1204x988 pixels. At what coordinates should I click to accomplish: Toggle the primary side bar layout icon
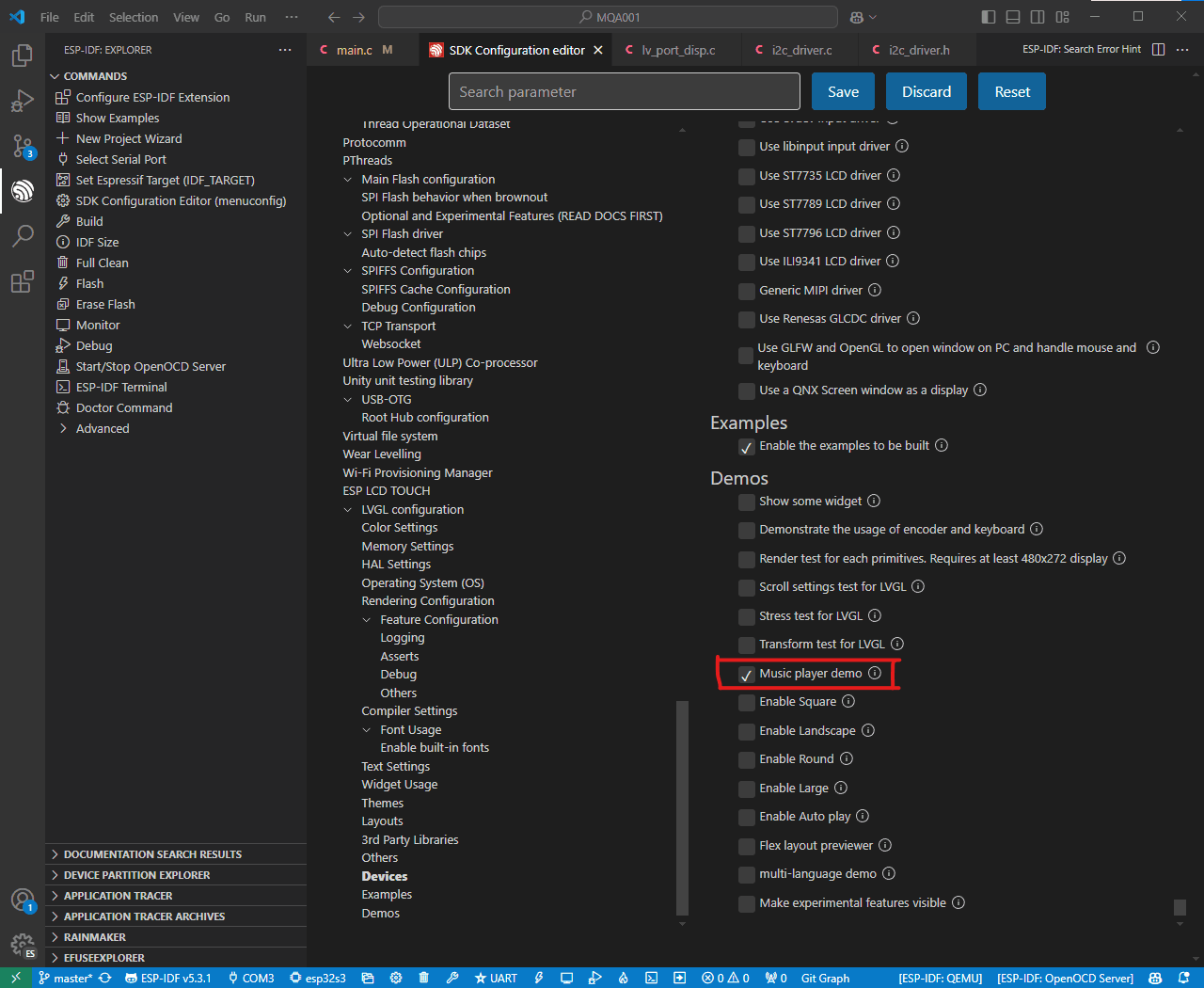[x=988, y=17]
